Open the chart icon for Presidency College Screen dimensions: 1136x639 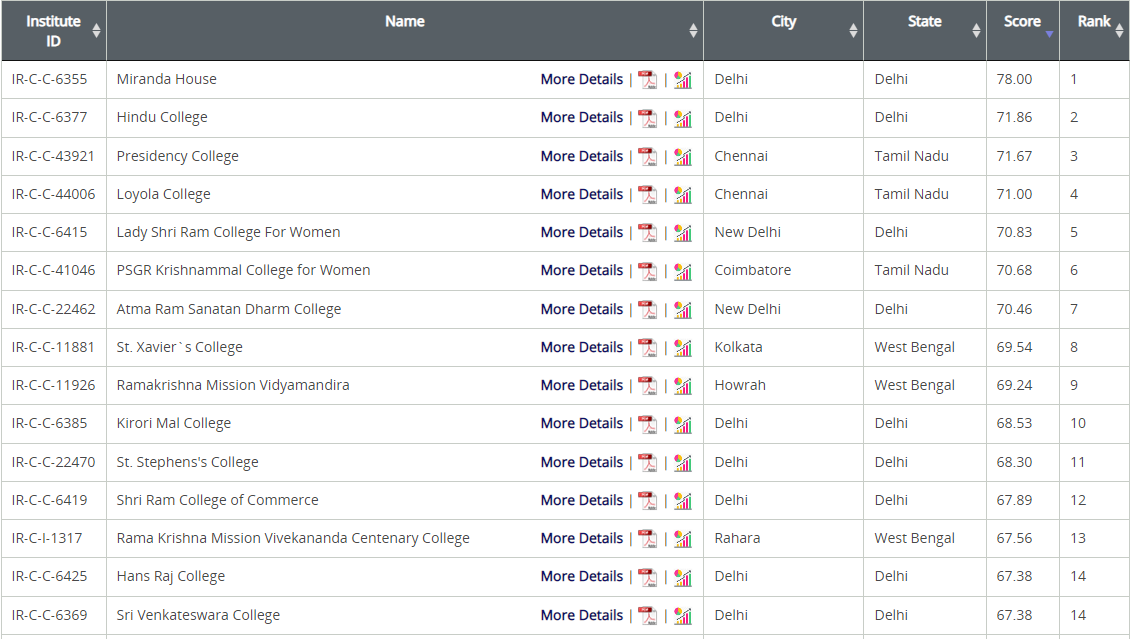tap(682, 156)
